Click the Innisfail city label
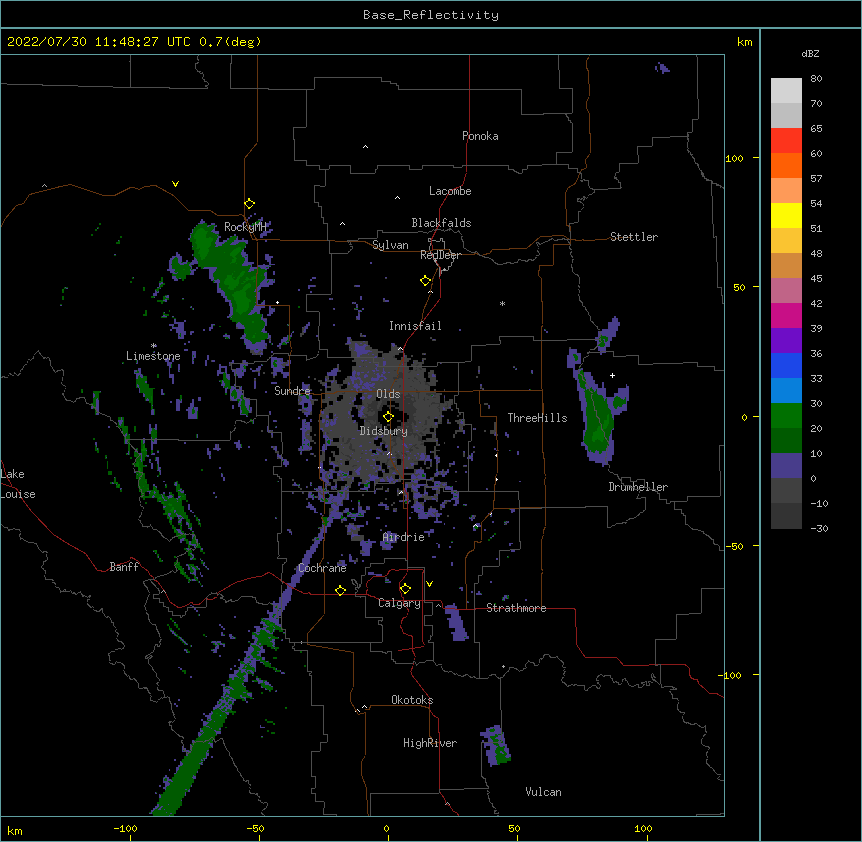The height and width of the screenshot is (842, 862). pos(415,326)
